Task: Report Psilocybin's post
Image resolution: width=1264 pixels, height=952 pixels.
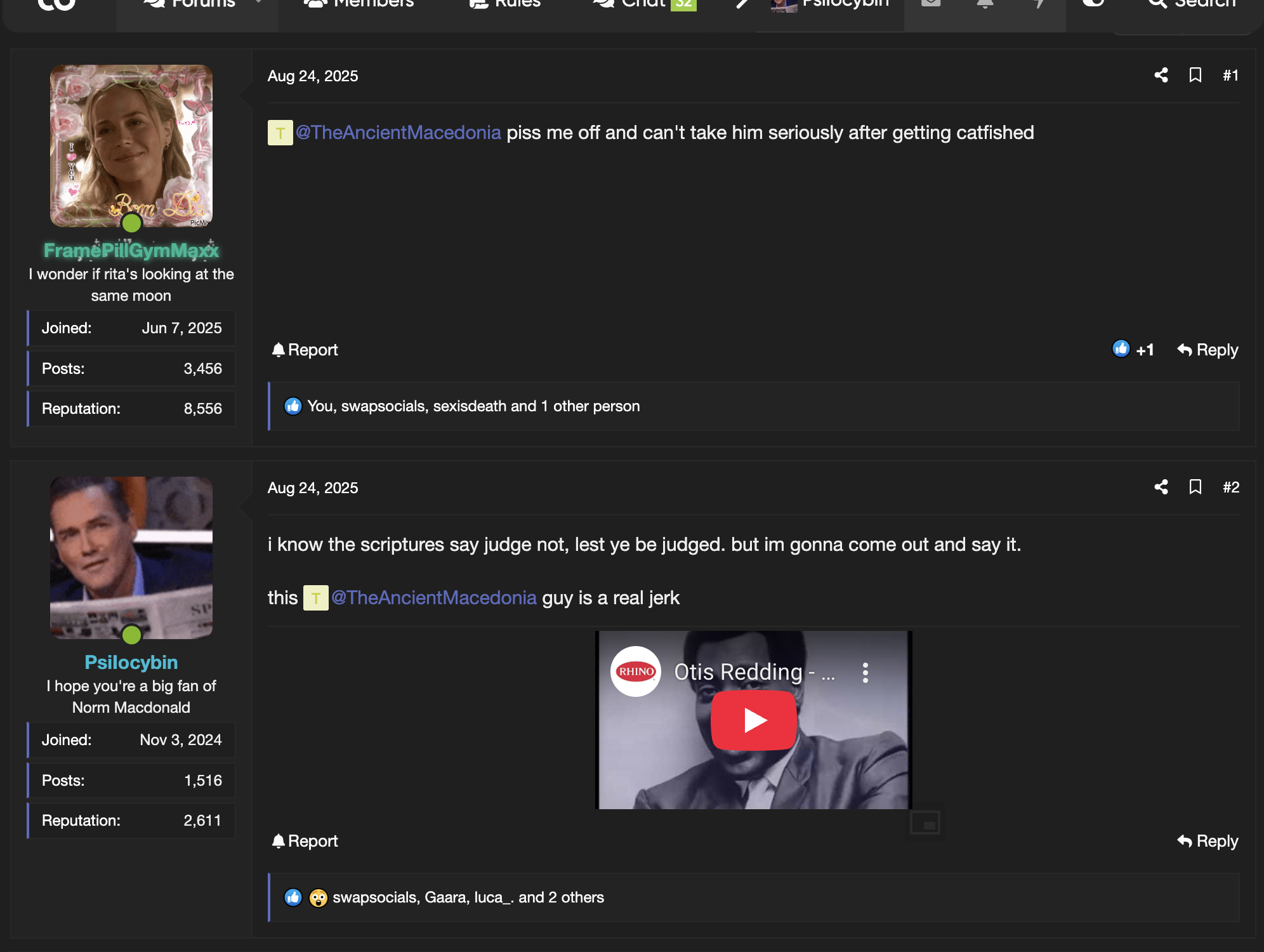Action: (305, 841)
